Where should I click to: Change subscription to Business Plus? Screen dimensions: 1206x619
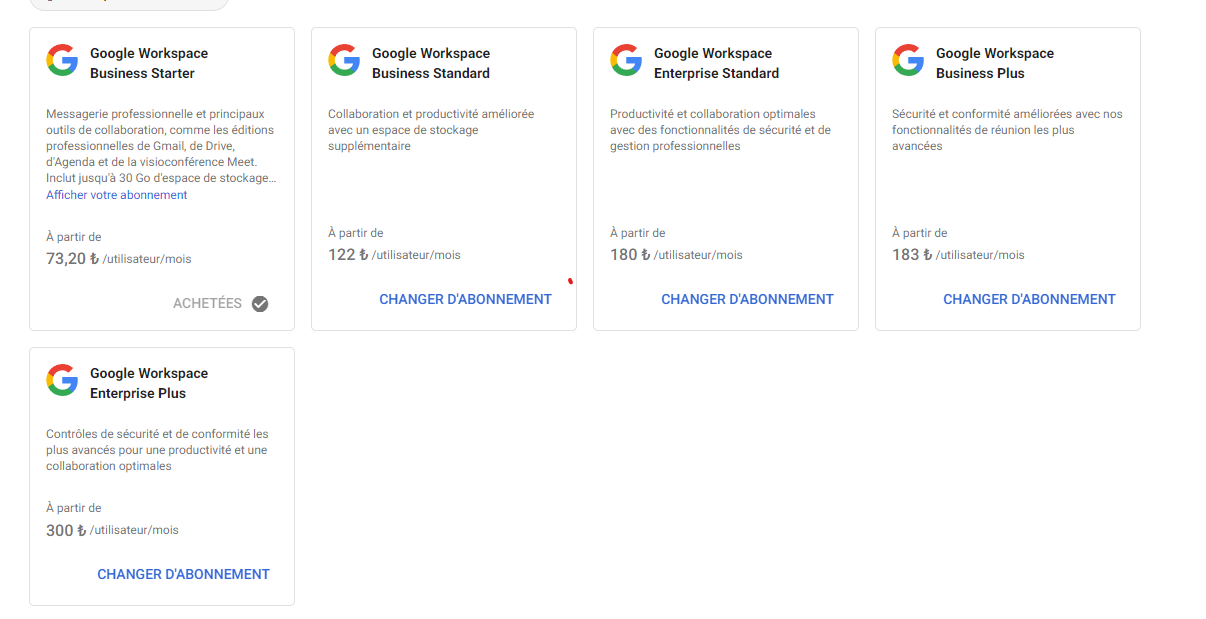point(1029,299)
